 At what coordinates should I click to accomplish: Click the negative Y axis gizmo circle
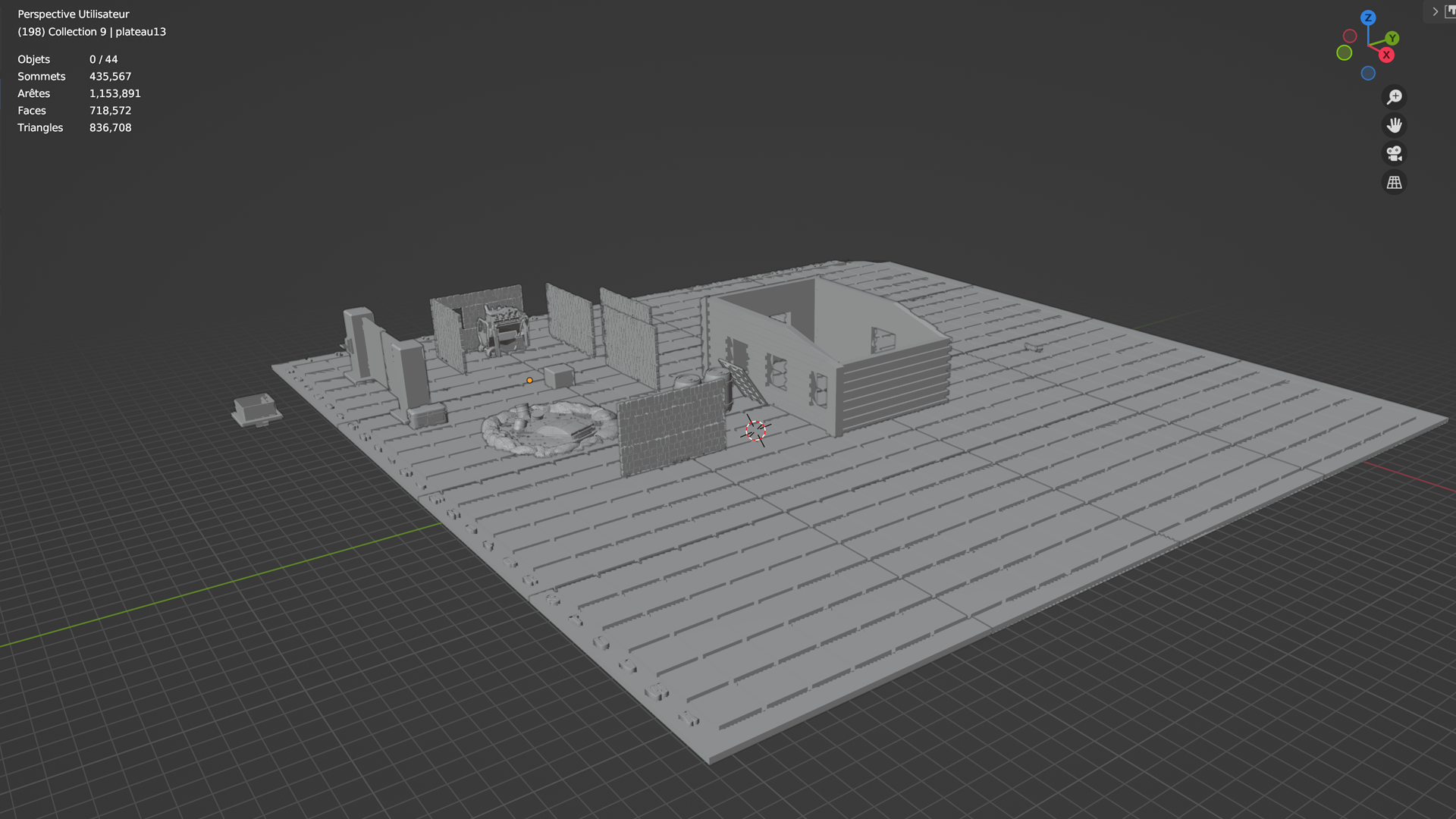1345,52
